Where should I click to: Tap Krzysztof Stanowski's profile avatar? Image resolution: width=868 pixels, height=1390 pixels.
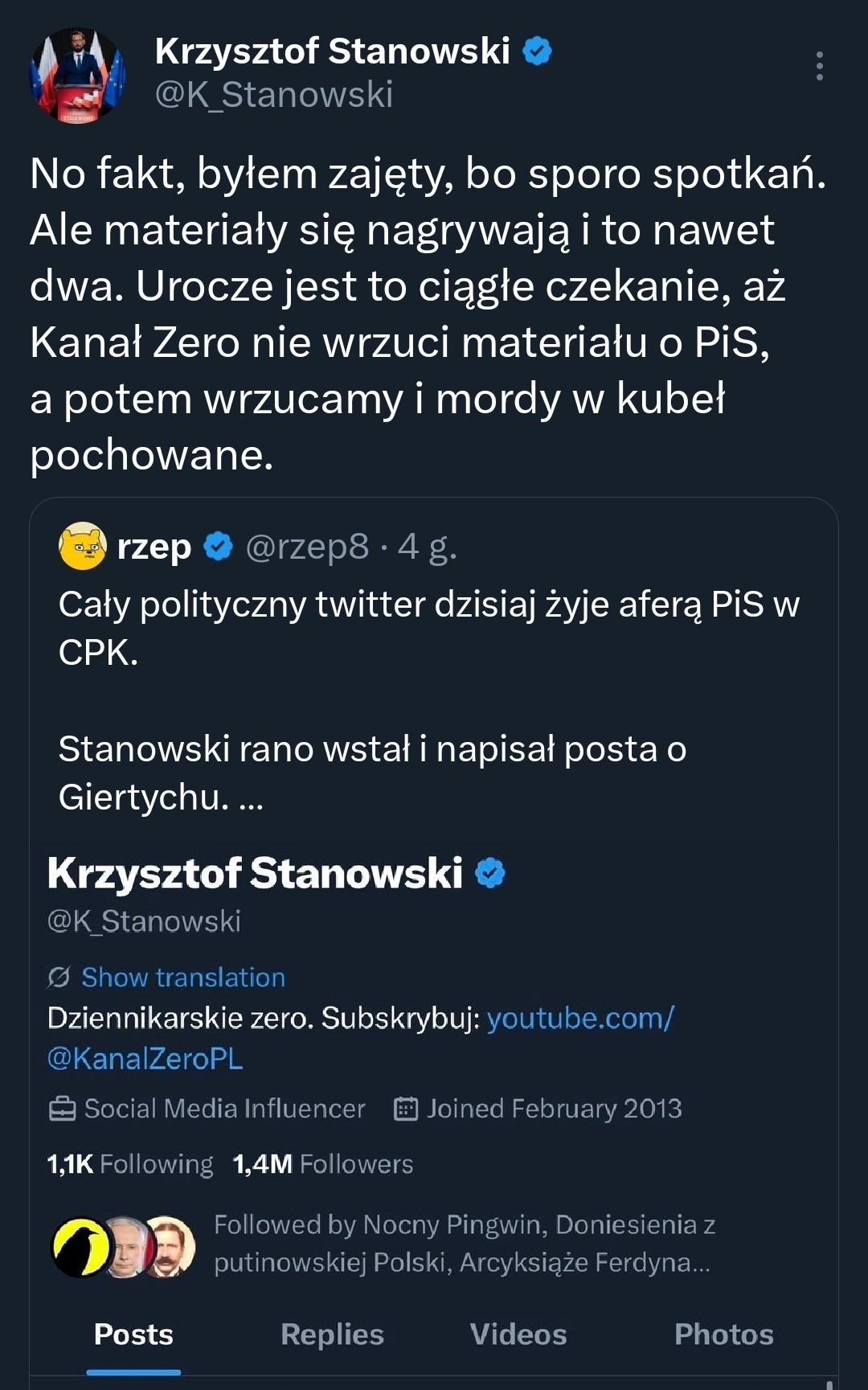[78, 75]
